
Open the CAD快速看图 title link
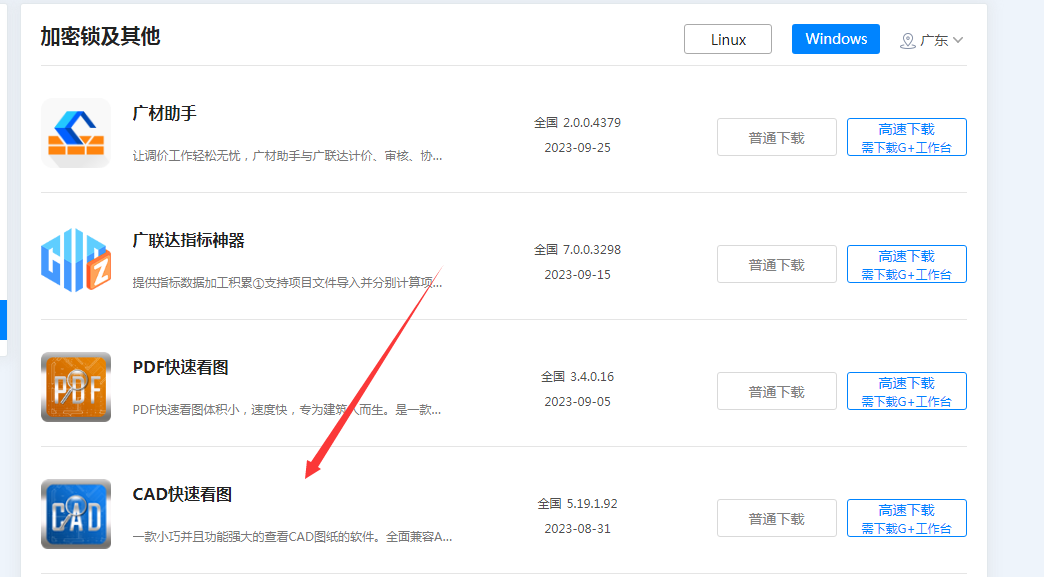pyautogui.click(x=182, y=494)
